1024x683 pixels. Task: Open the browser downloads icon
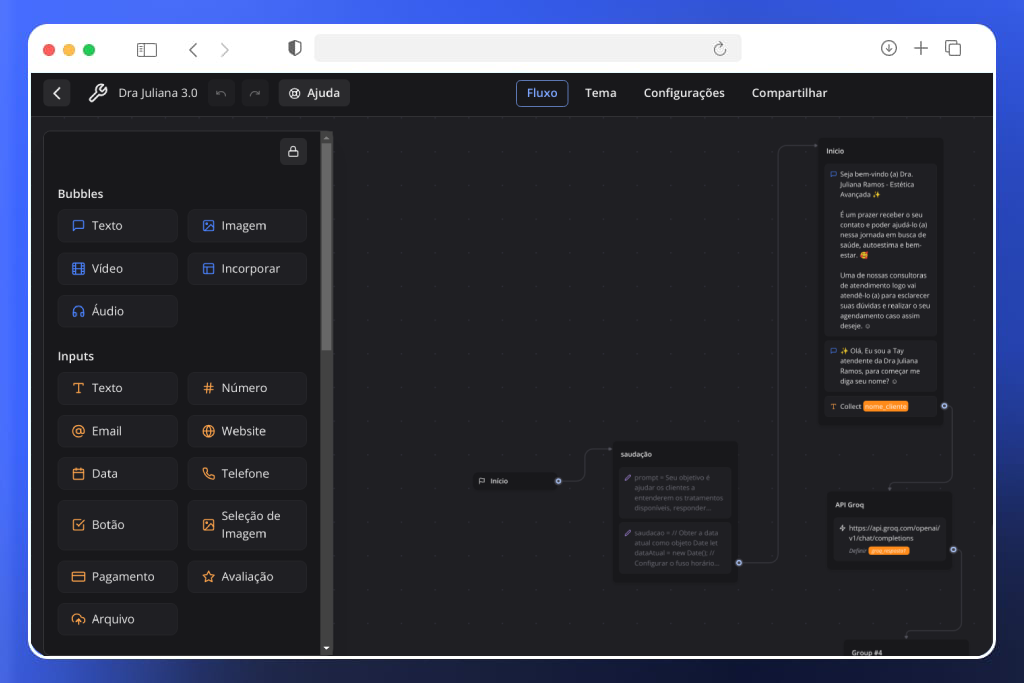[888, 48]
